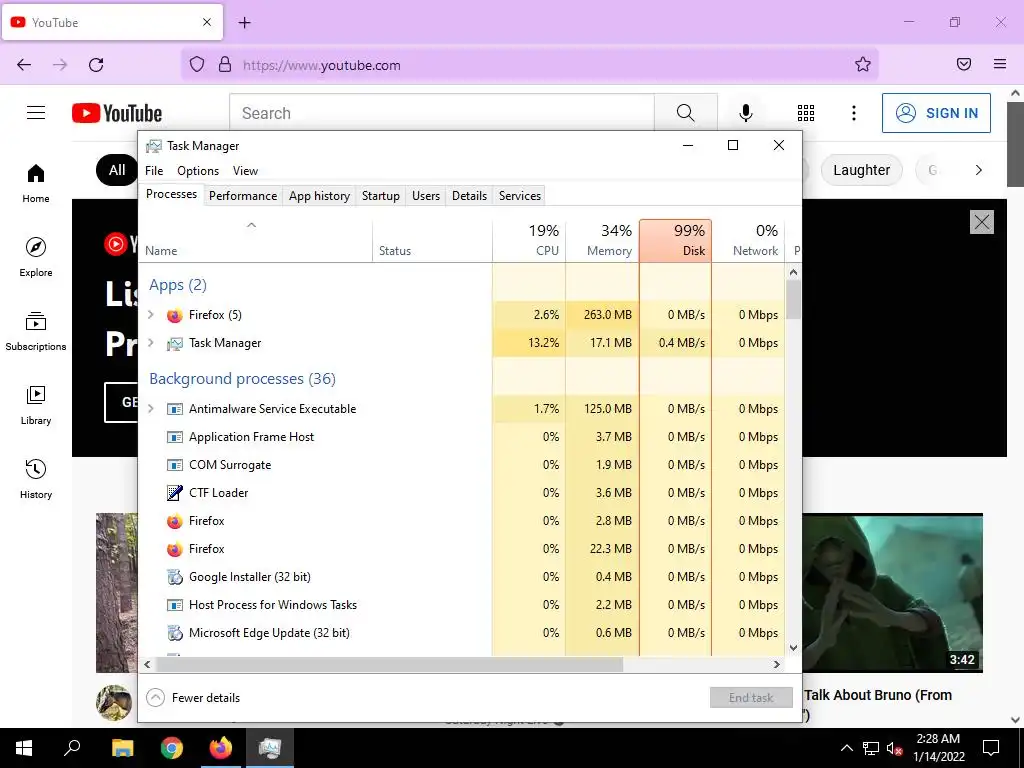Viewport: 1024px width, 768px height.
Task: Open Library in YouTube sidebar
Action: 36,406
